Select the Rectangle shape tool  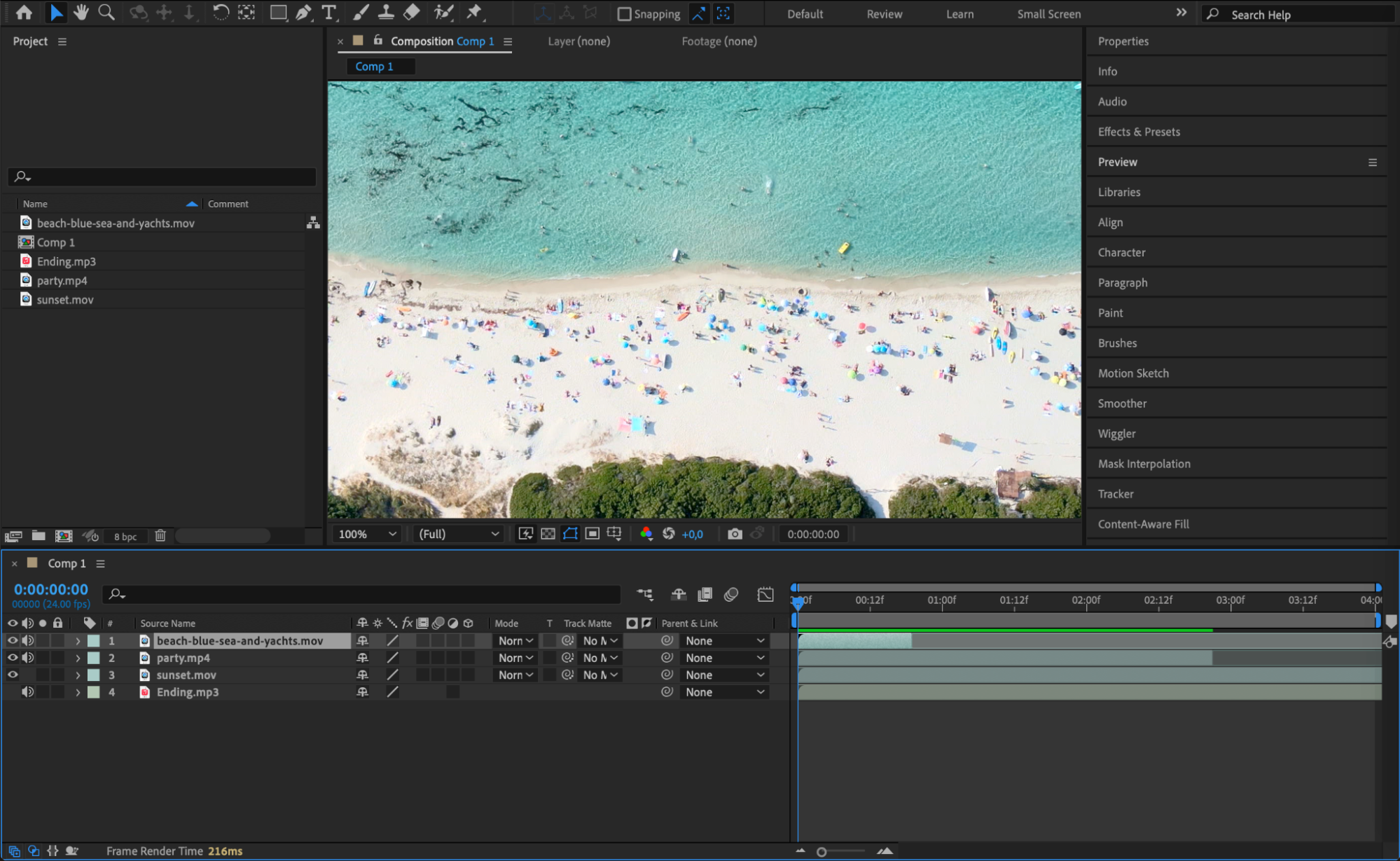(x=278, y=13)
